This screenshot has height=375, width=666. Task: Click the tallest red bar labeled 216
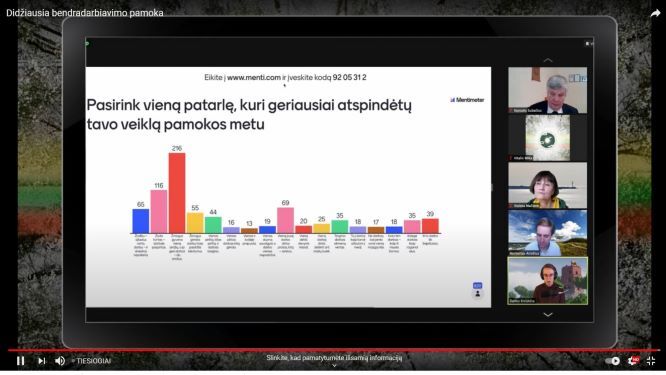click(x=177, y=193)
